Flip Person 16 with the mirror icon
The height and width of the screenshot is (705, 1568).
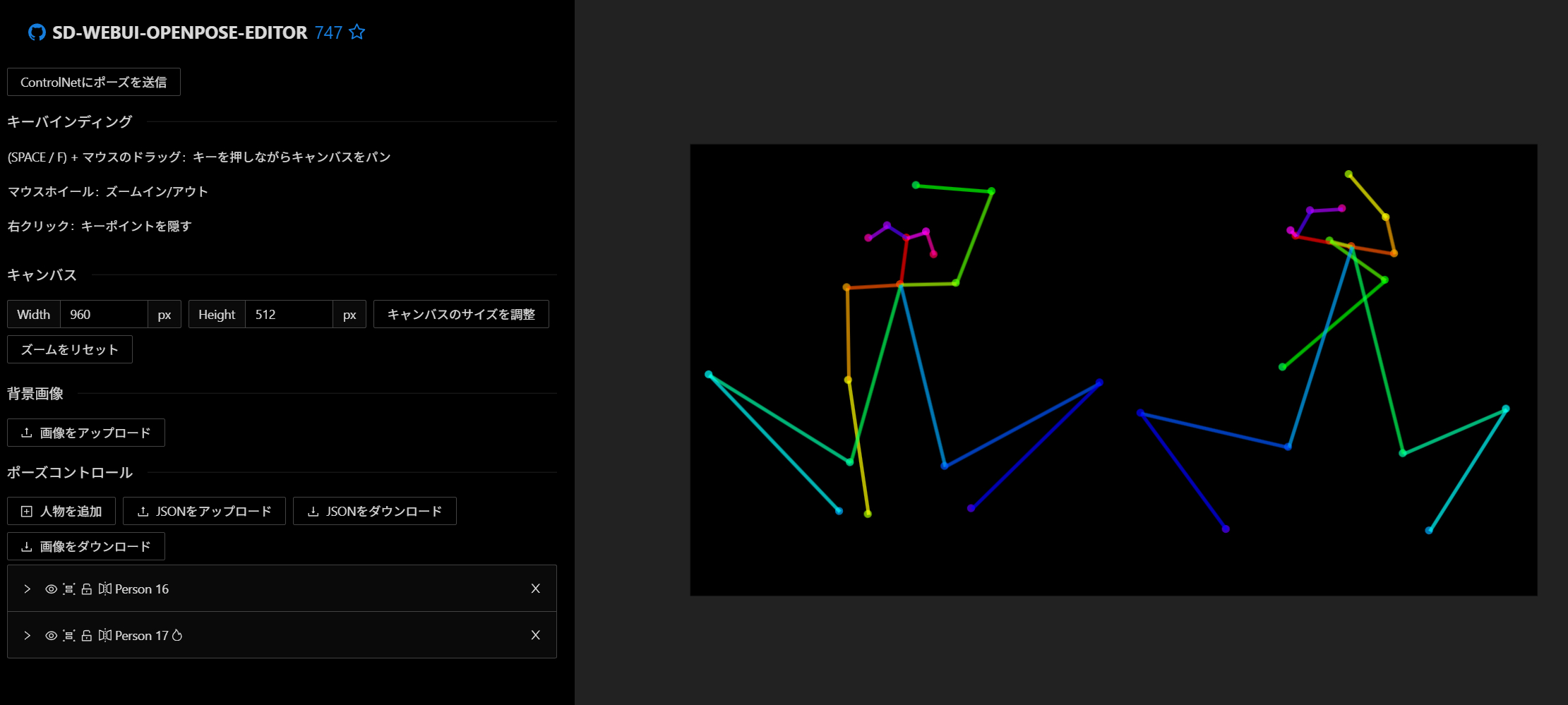pos(104,589)
